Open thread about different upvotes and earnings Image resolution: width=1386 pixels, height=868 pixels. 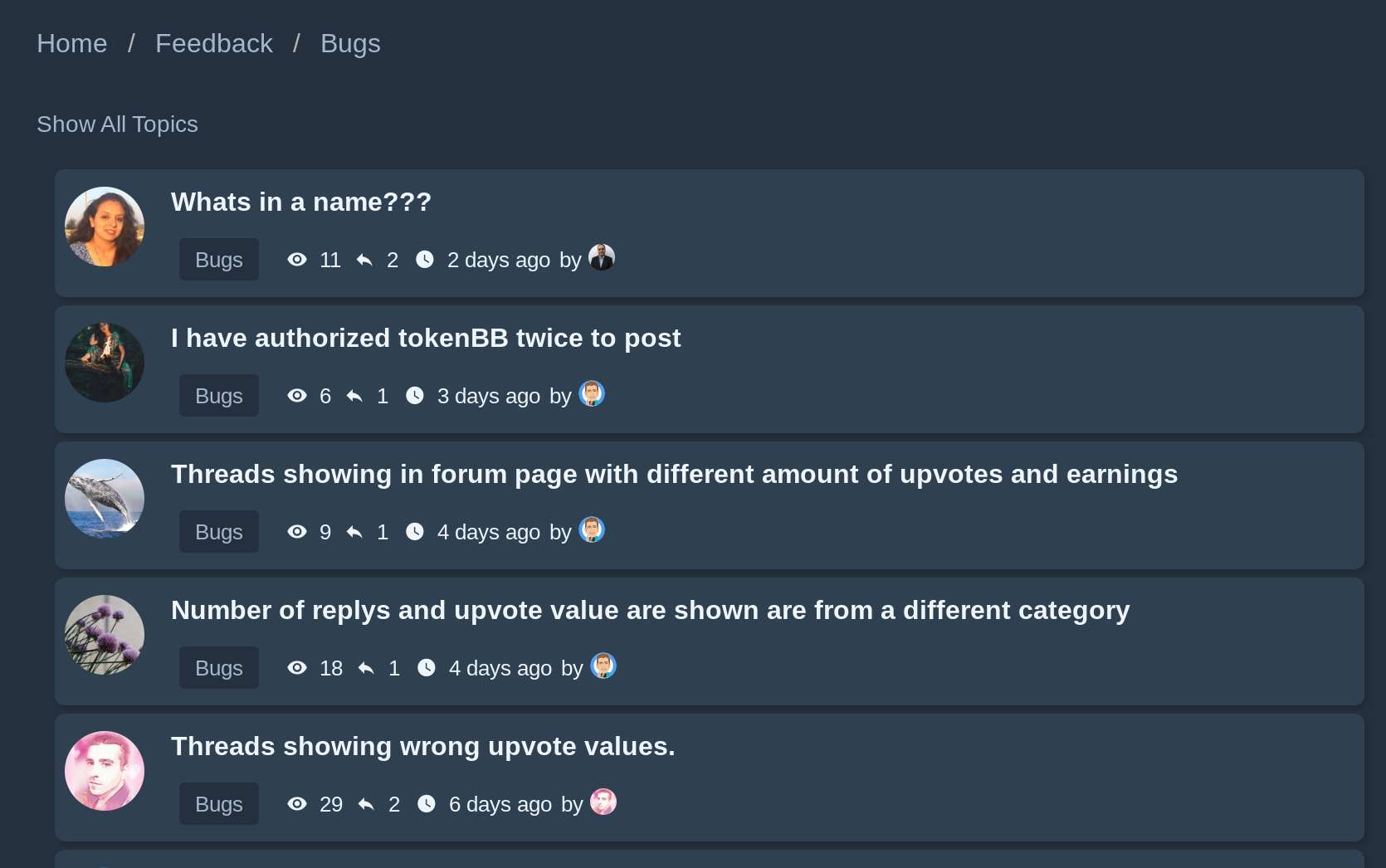tap(674, 474)
